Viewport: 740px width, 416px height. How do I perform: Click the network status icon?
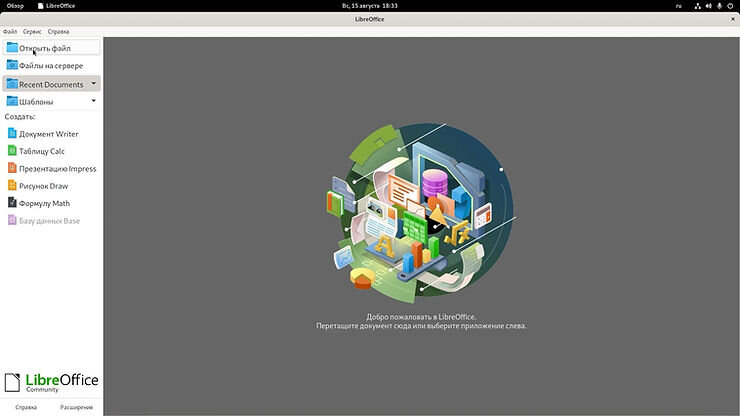698,6
